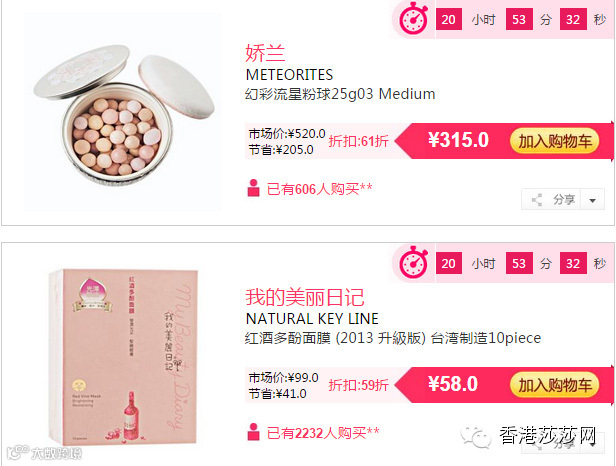Add Meteorites powder to cart for ¥315.0
Image resolution: width=616 pixels, height=466 pixels.
[x=554, y=141]
